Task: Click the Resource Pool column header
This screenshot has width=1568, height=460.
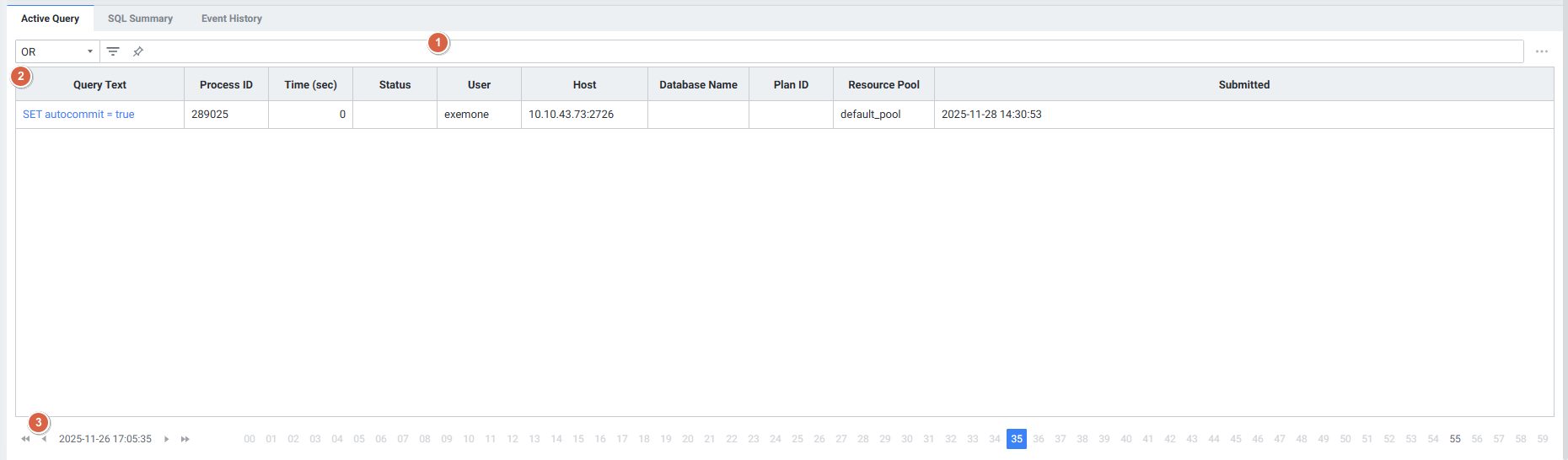Action: pyautogui.click(x=883, y=85)
